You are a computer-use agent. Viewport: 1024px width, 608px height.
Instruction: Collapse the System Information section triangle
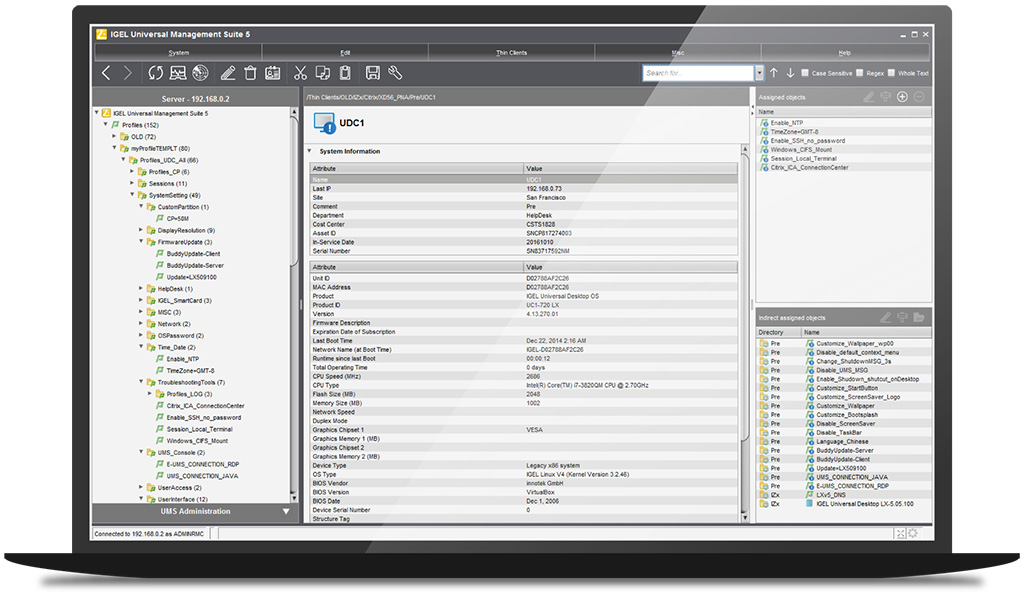pos(310,151)
